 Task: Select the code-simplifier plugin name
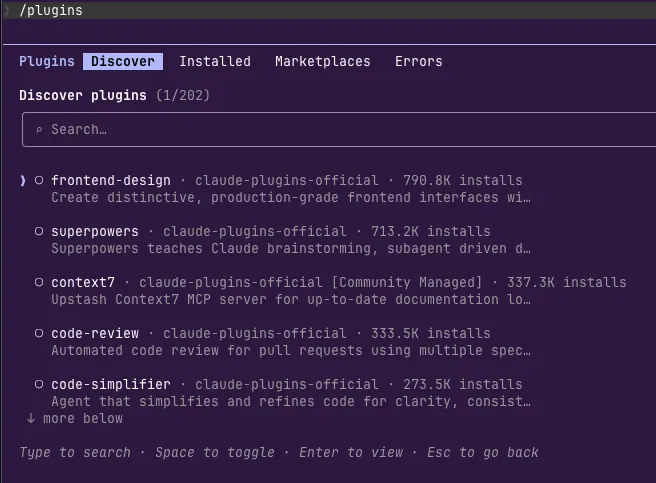pyautogui.click(x=111, y=384)
